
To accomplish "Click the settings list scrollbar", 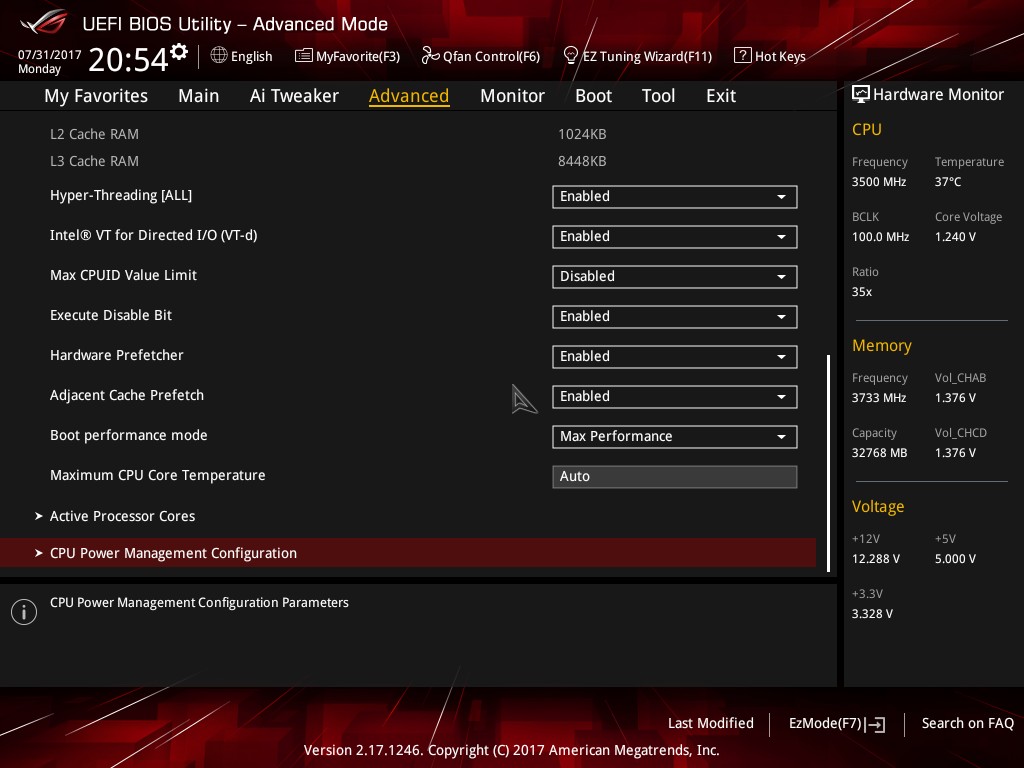I will pyautogui.click(x=828, y=463).
